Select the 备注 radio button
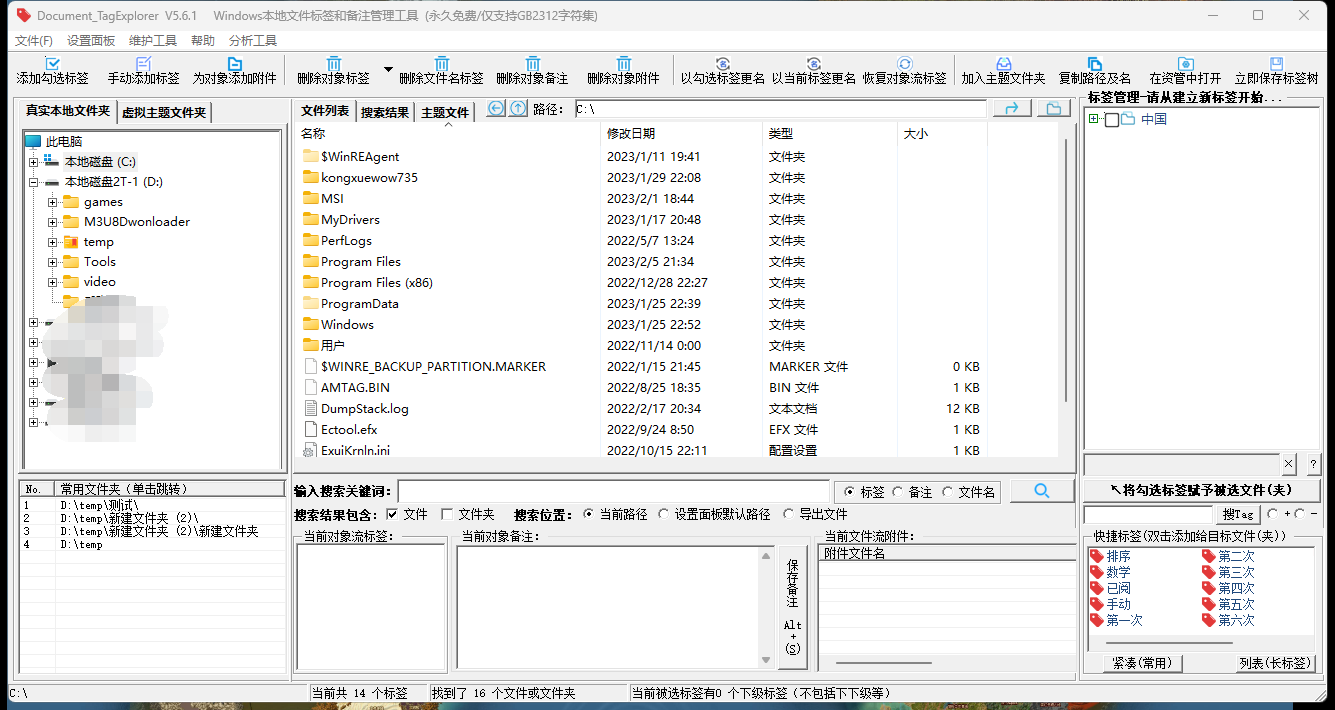Viewport: 1335px width, 710px height. tap(898, 492)
